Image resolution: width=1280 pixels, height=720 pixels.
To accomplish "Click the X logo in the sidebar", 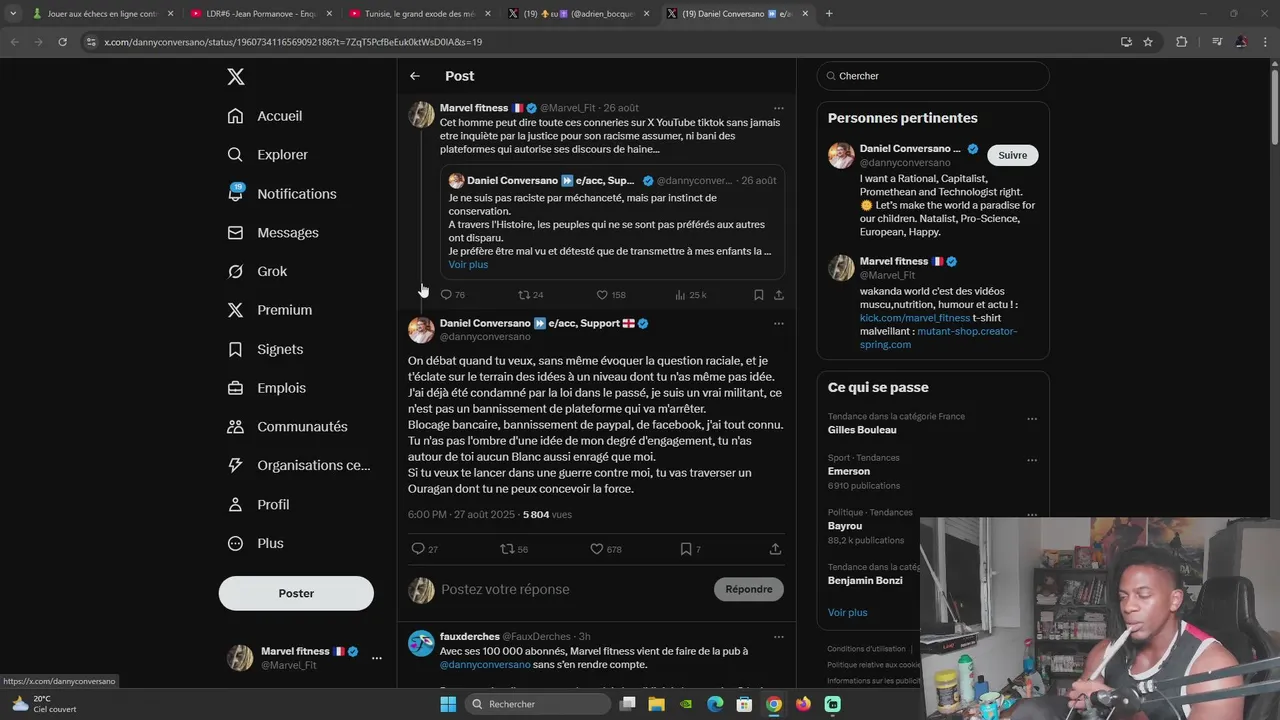I will 235,77.
